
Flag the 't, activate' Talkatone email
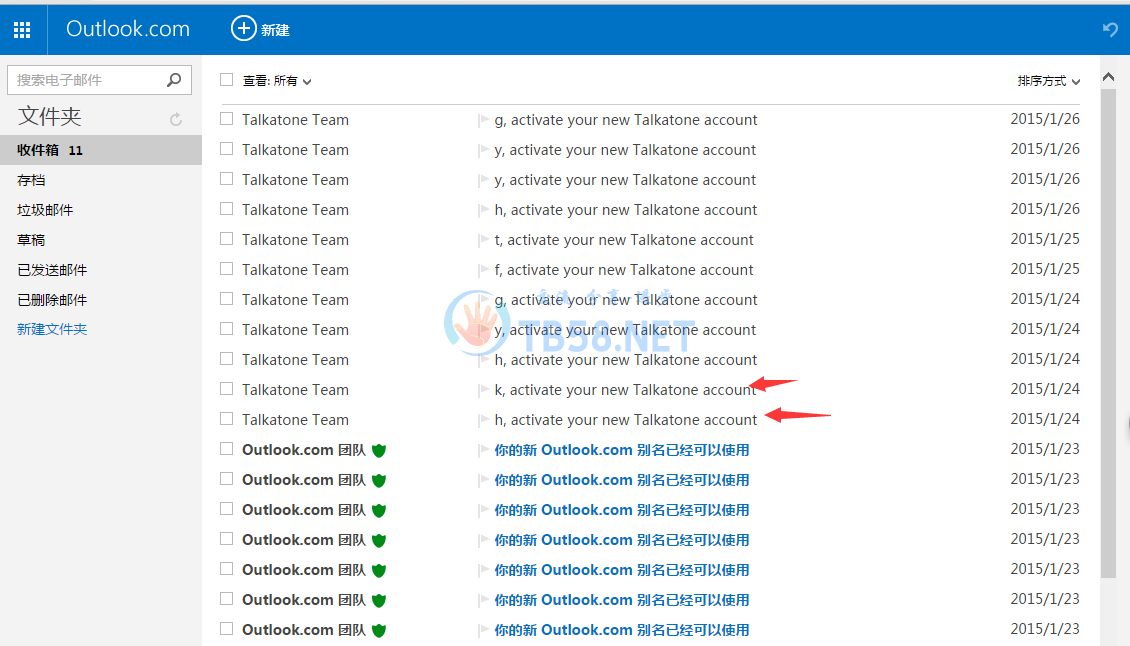coord(484,240)
